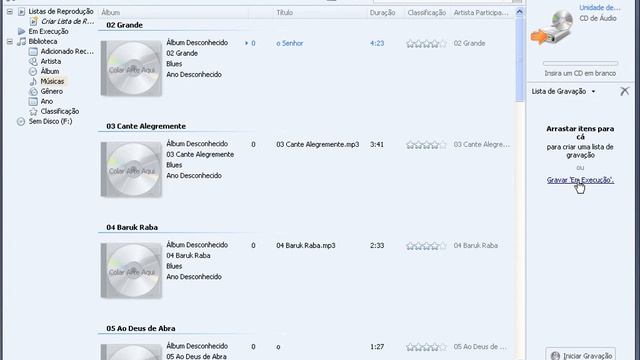This screenshot has width=640, height=360.
Task: Click the Adicionado Recentemente icon
Action: pos(33,51)
